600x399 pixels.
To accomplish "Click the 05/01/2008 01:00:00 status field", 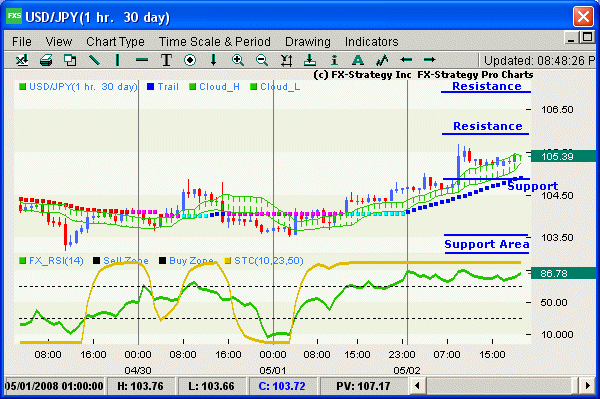I will (54, 386).
